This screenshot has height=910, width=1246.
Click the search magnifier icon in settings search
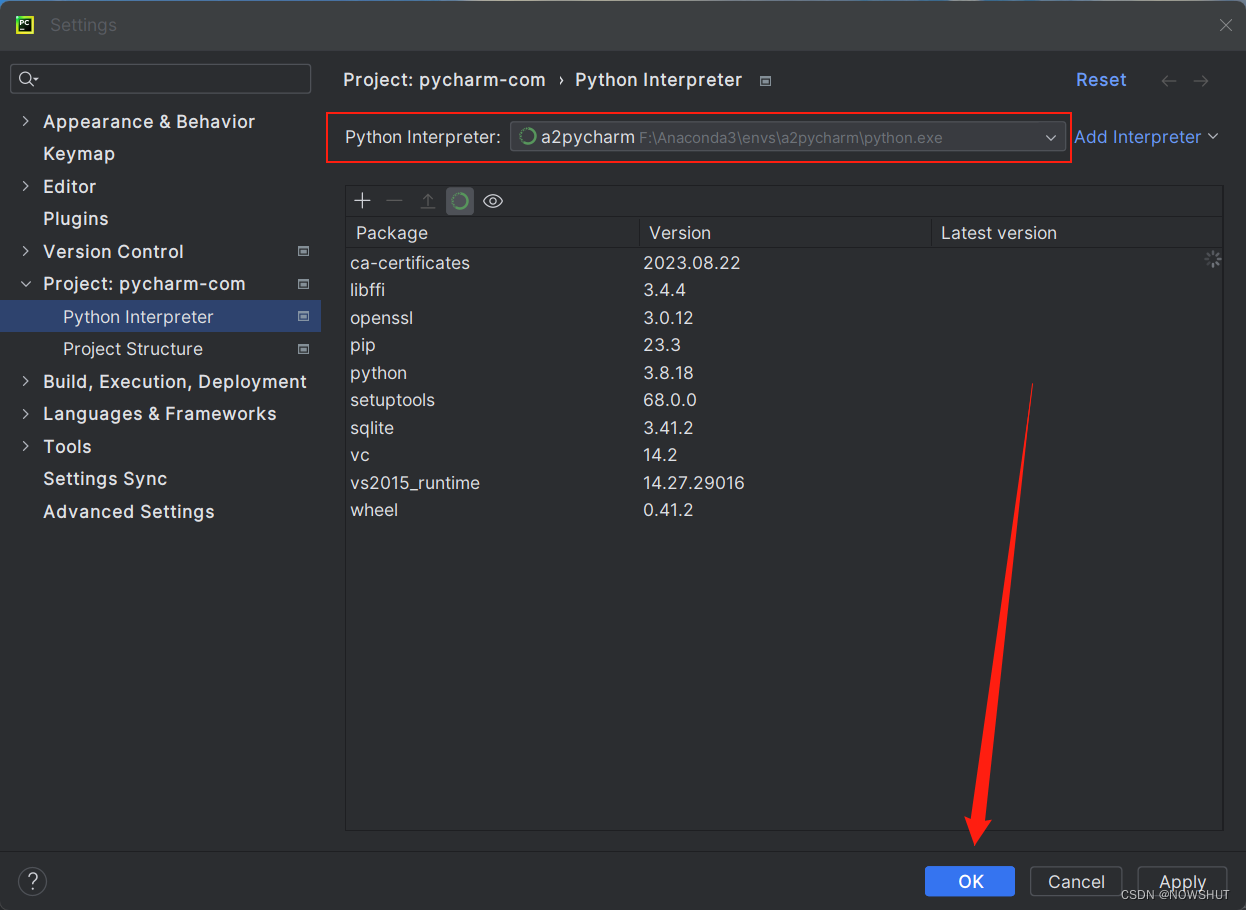(x=27, y=79)
